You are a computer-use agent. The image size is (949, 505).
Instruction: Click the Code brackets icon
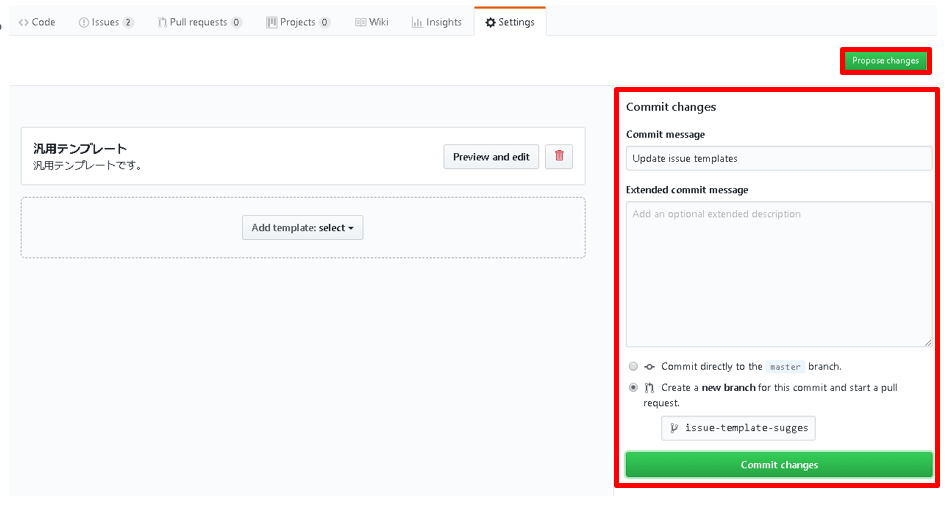coord(24,22)
